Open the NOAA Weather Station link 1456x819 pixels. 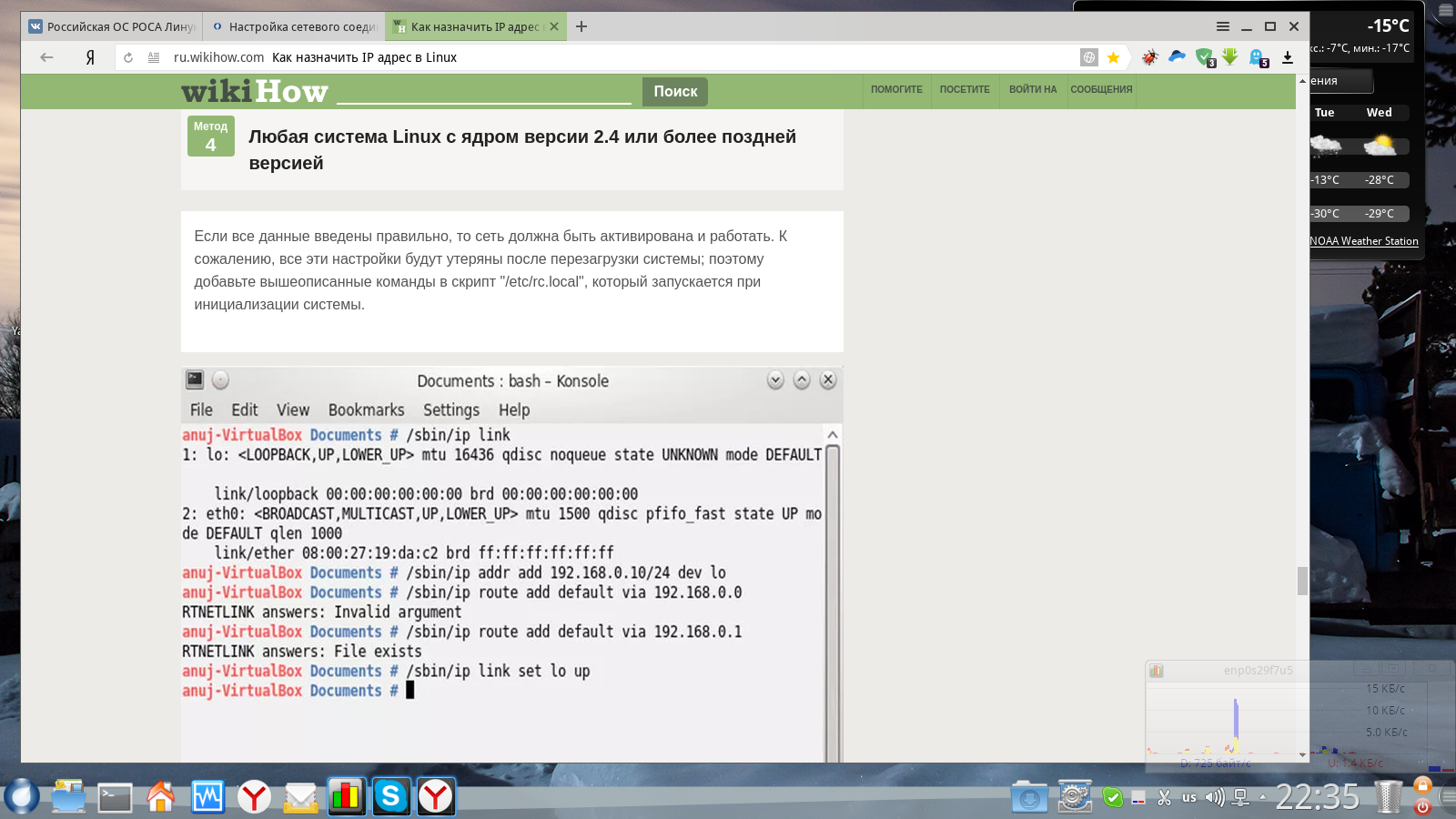click(1364, 241)
